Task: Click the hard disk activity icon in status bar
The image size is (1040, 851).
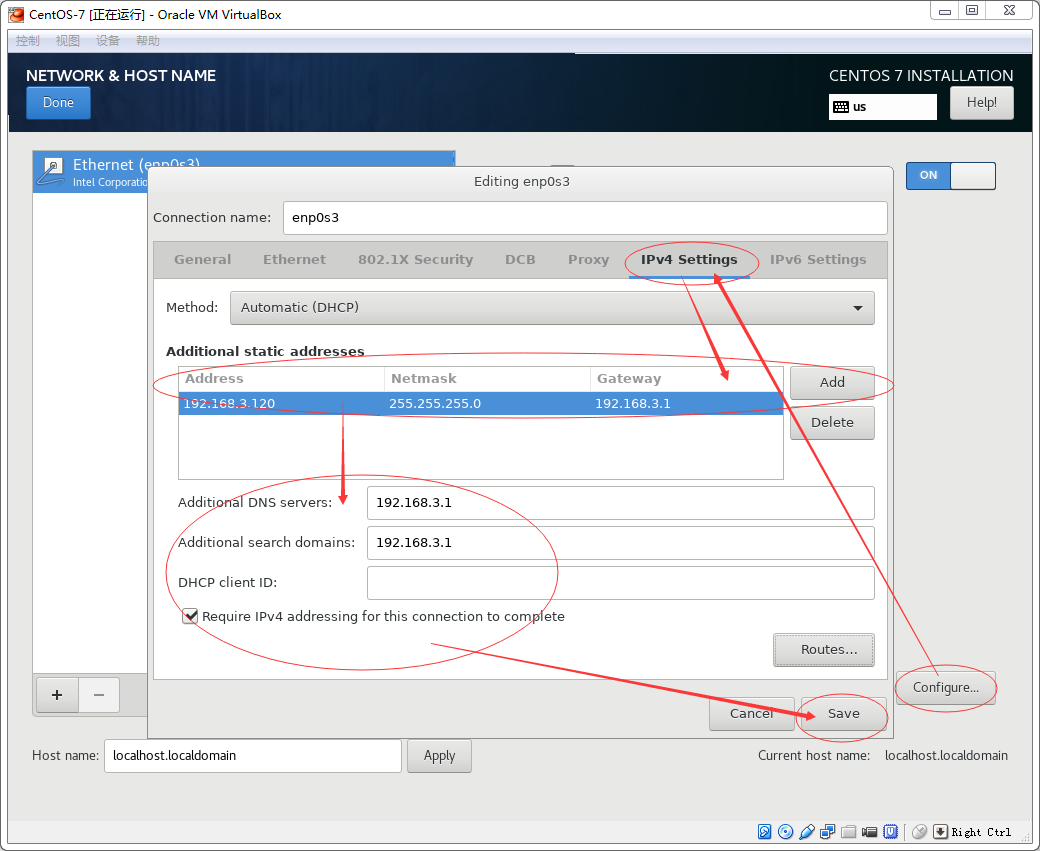Action: coord(765,832)
